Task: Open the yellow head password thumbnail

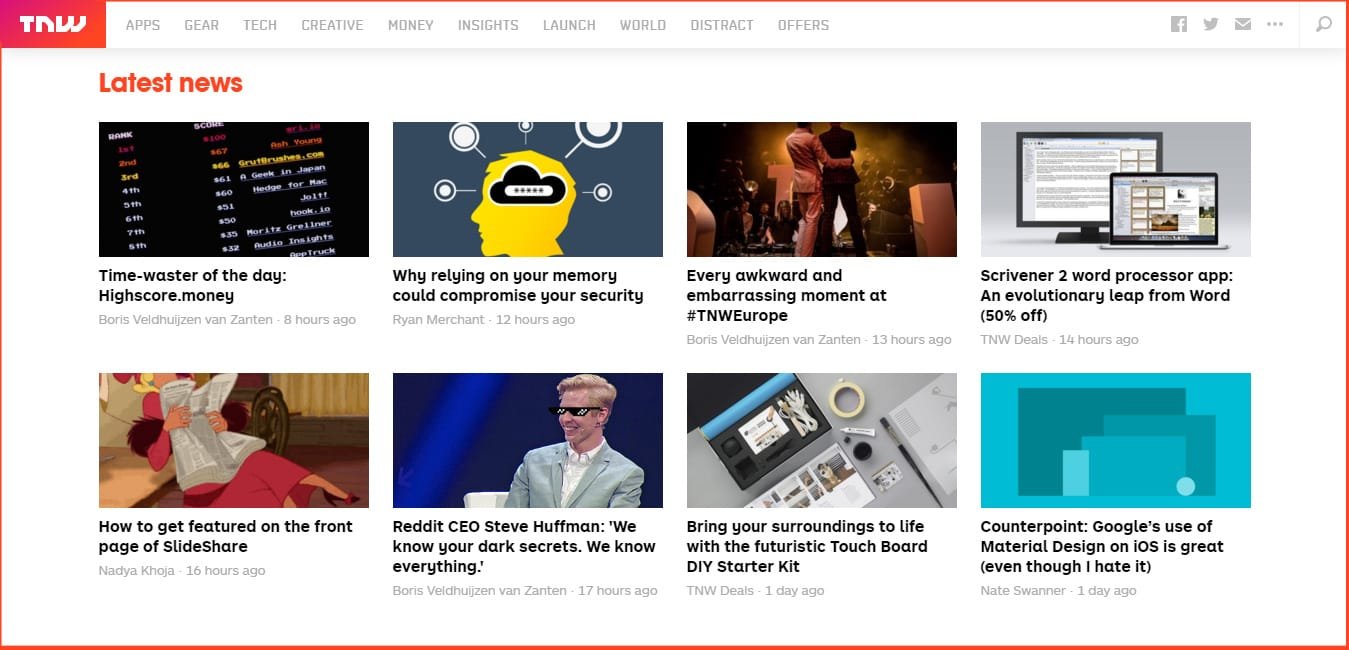Action: click(x=528, y=189)
